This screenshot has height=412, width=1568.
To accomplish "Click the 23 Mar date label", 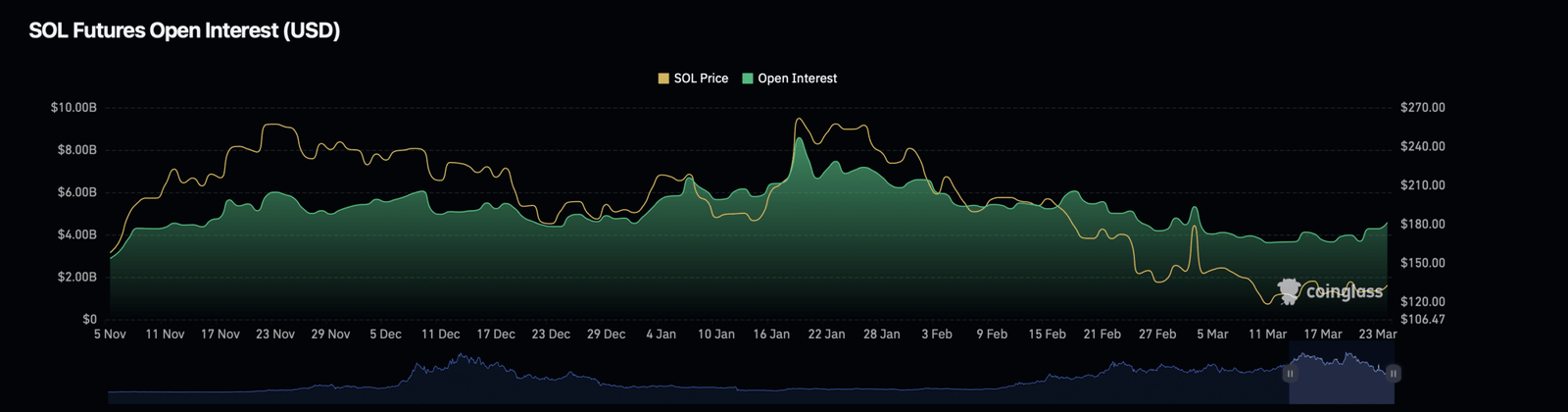I will tap(1378, 335).
